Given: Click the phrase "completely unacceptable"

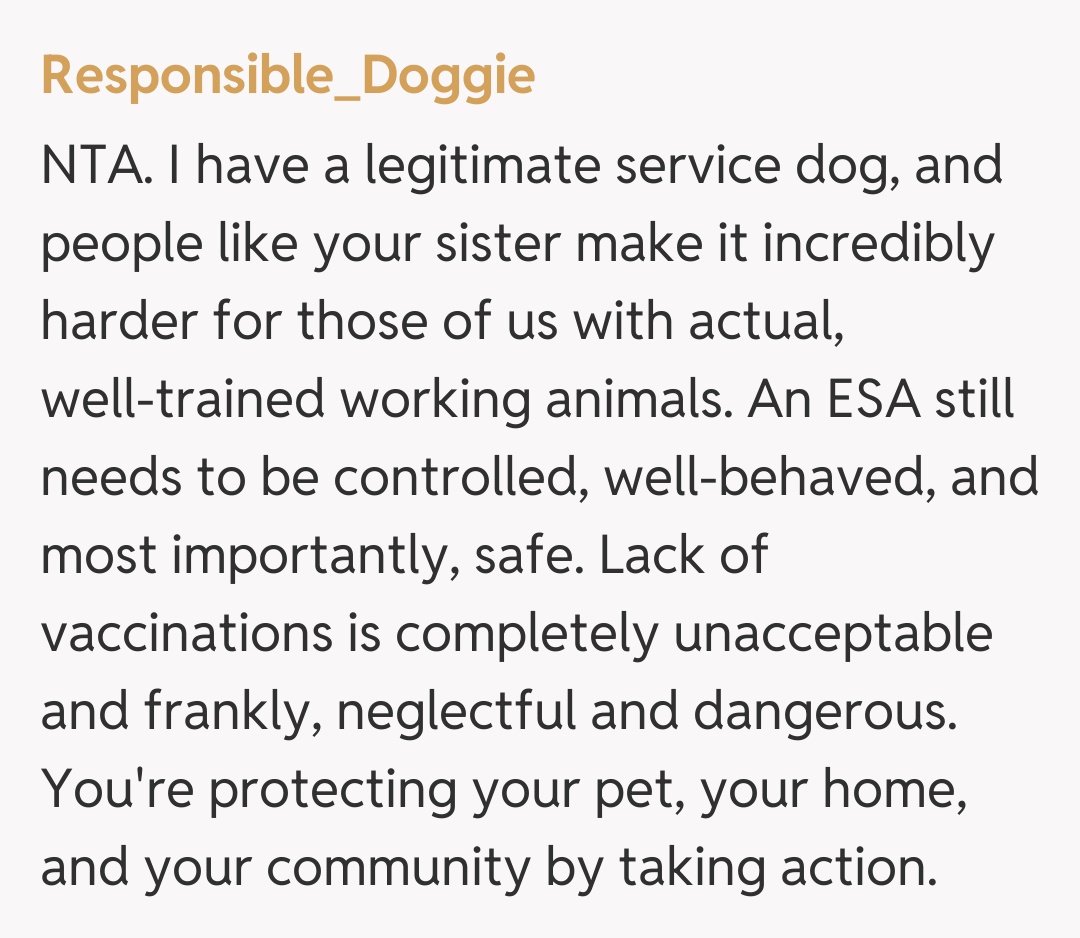Looking at the screenshot, I should pyautogui.click(x=694, y=633).
